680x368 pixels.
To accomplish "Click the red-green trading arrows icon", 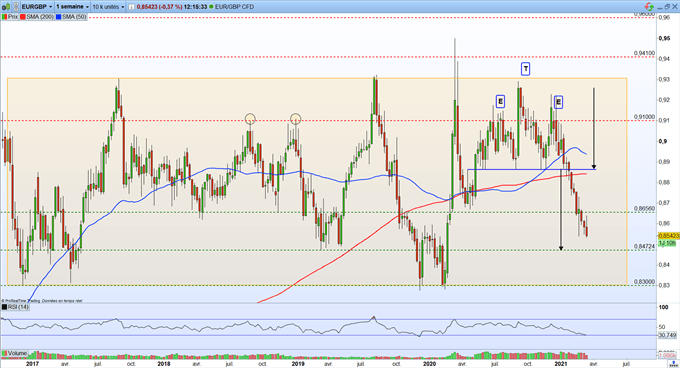I will point(649,7).
